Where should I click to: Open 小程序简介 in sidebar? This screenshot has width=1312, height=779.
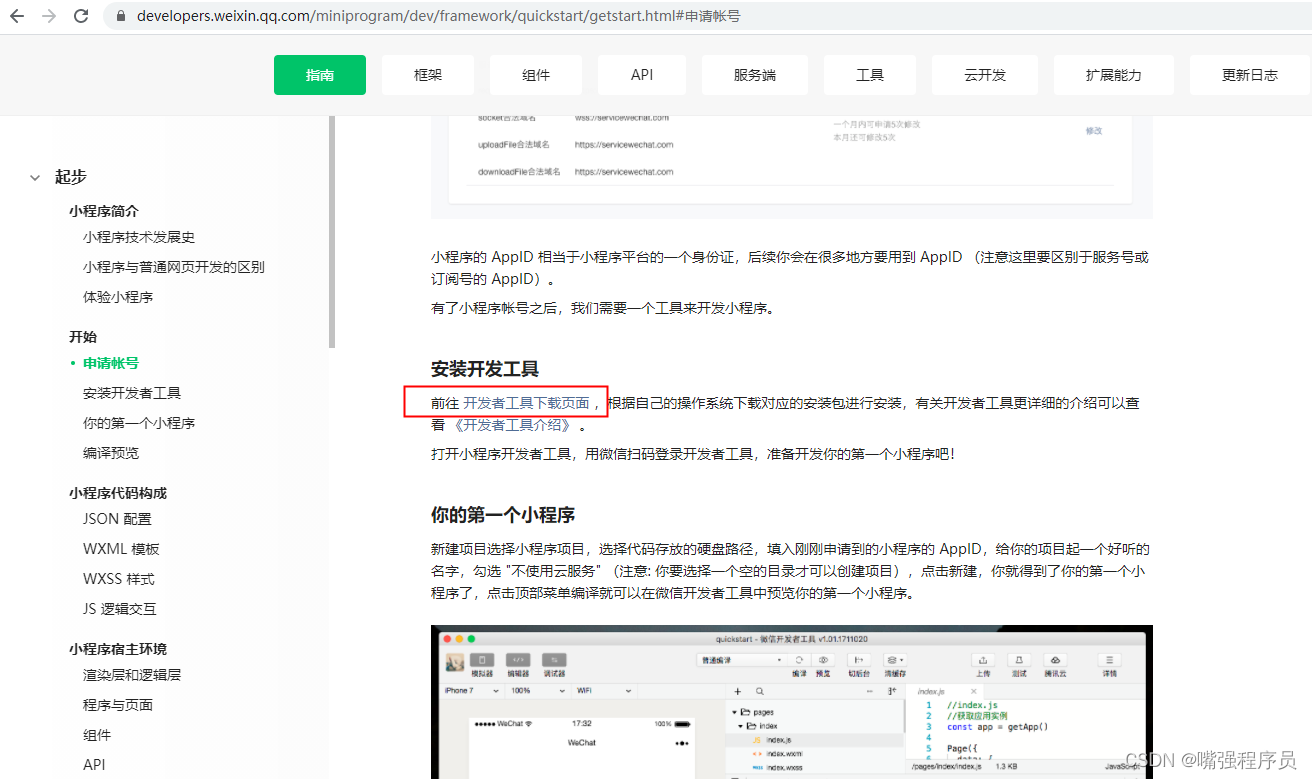(x=104, y=211)
